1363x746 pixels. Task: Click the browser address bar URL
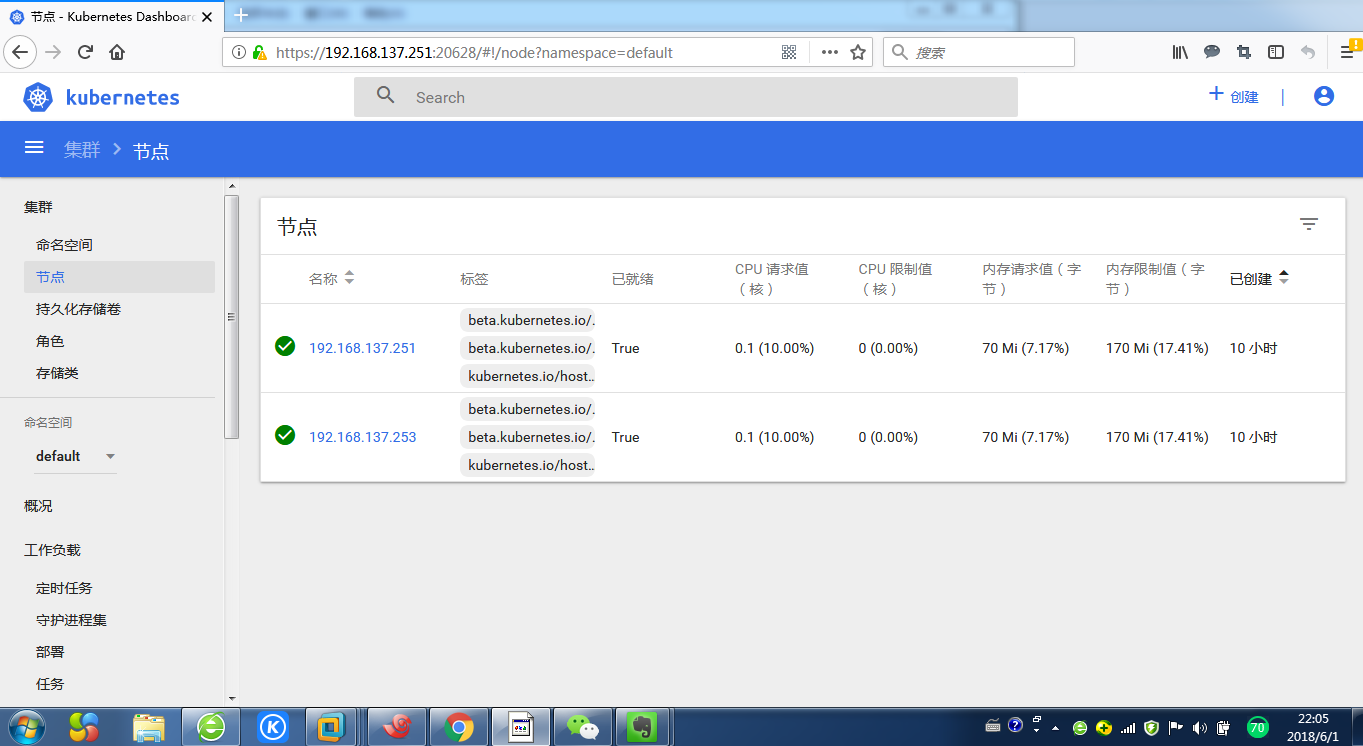tap(474, 52)
